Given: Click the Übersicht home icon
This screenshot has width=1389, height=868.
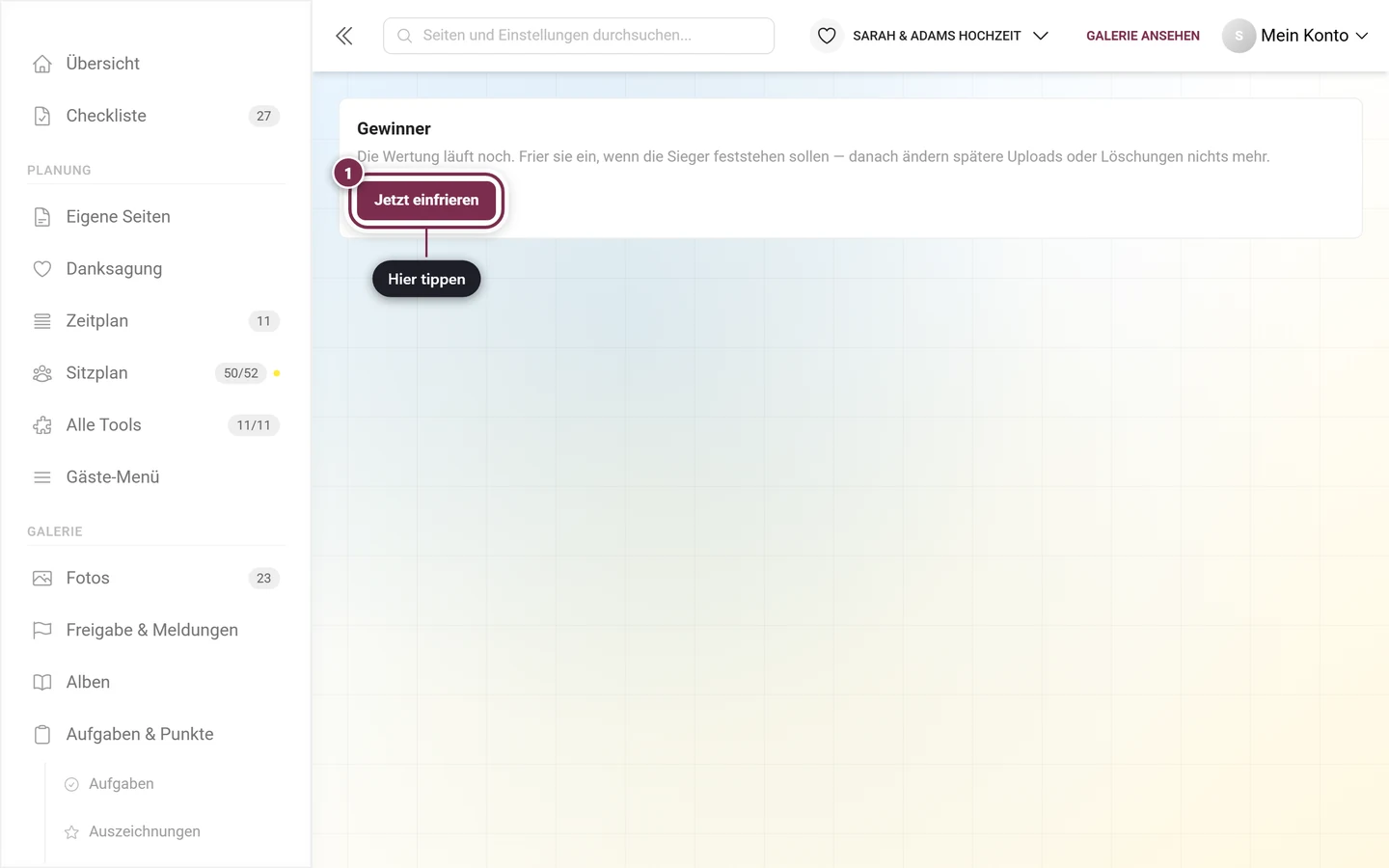Looking at the screenshot, I should (42, 64).
